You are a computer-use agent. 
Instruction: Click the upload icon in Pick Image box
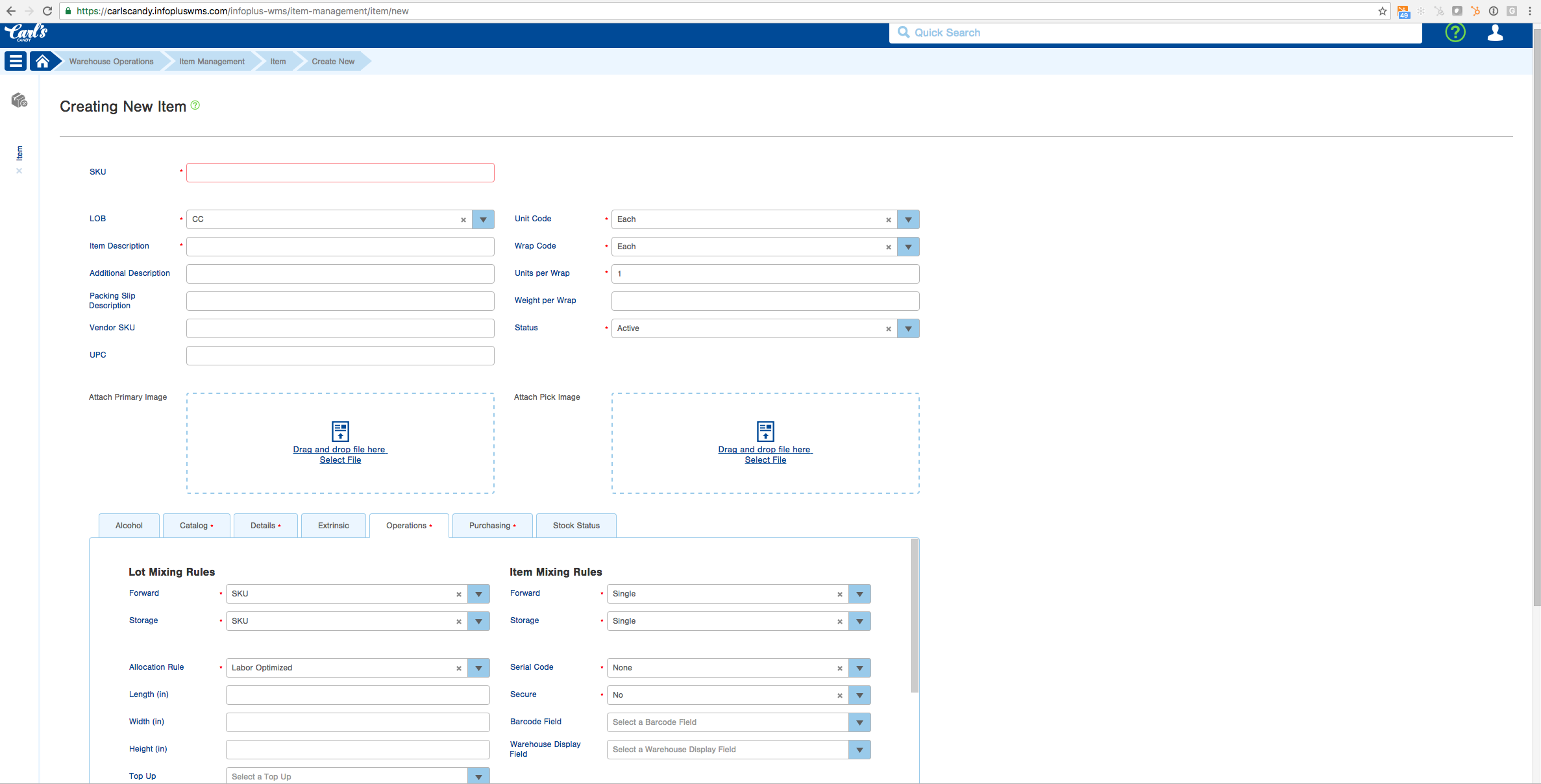coord(765,431)
